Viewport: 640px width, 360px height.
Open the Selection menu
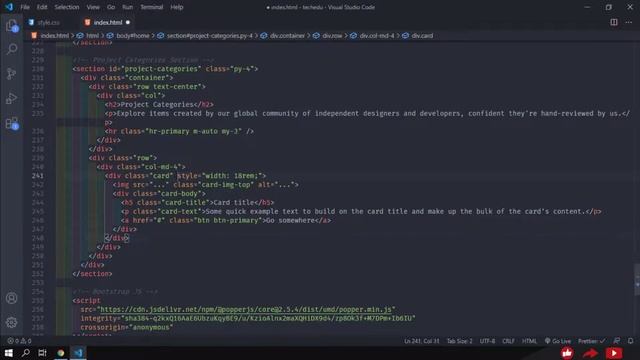(x=67, y=7)
